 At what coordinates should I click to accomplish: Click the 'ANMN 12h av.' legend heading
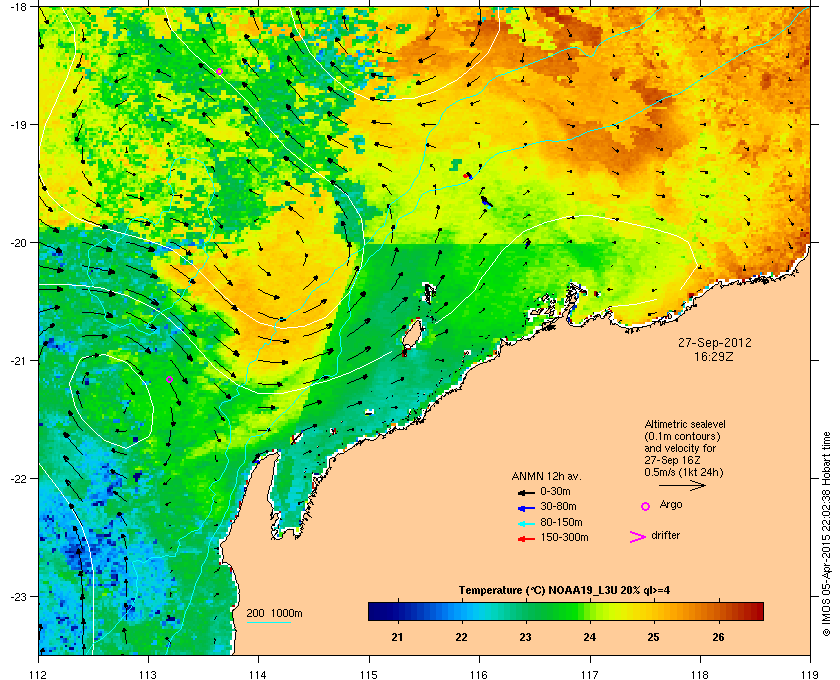coord(546,476)
